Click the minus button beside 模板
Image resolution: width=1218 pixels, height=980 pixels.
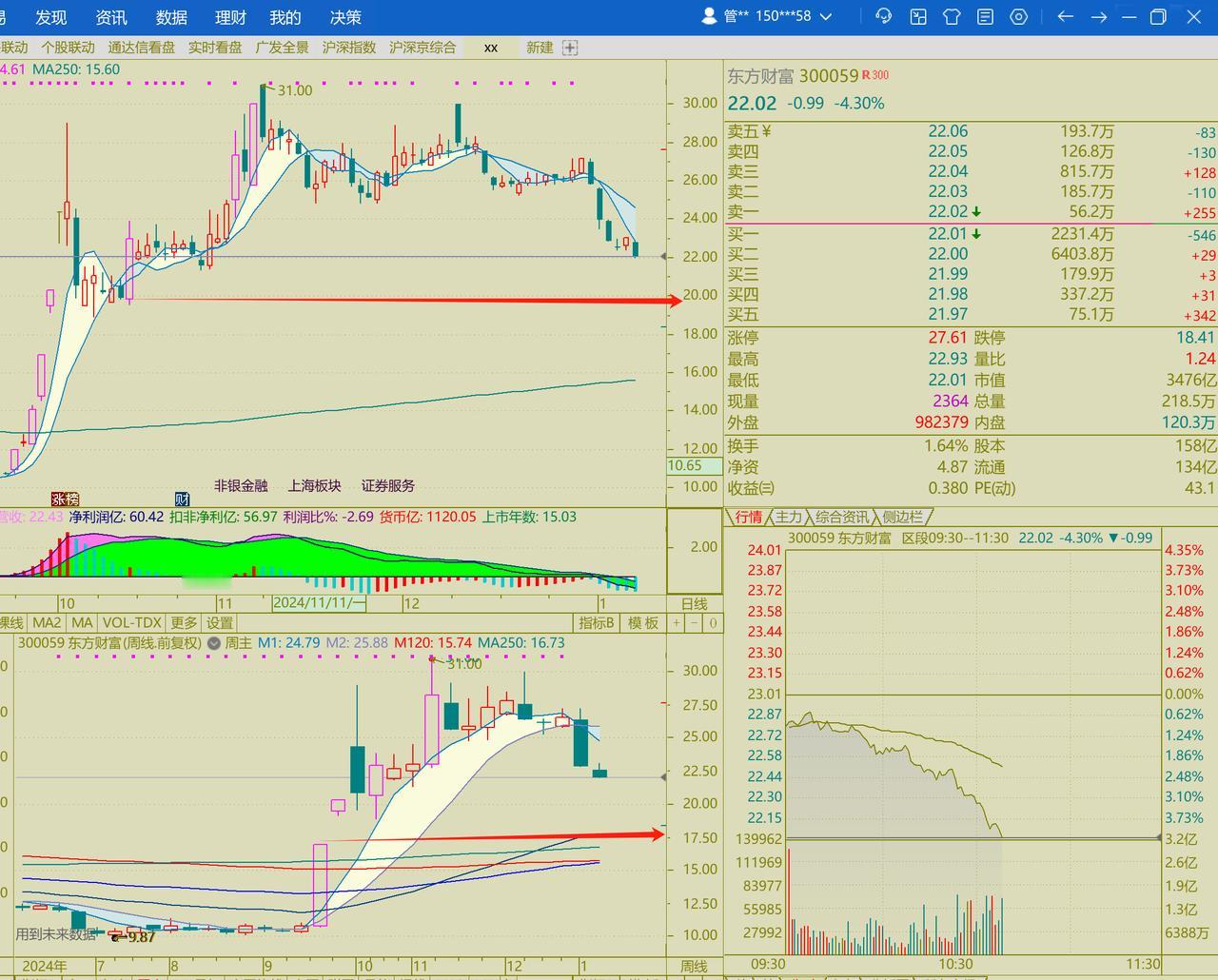coord(695,623)
